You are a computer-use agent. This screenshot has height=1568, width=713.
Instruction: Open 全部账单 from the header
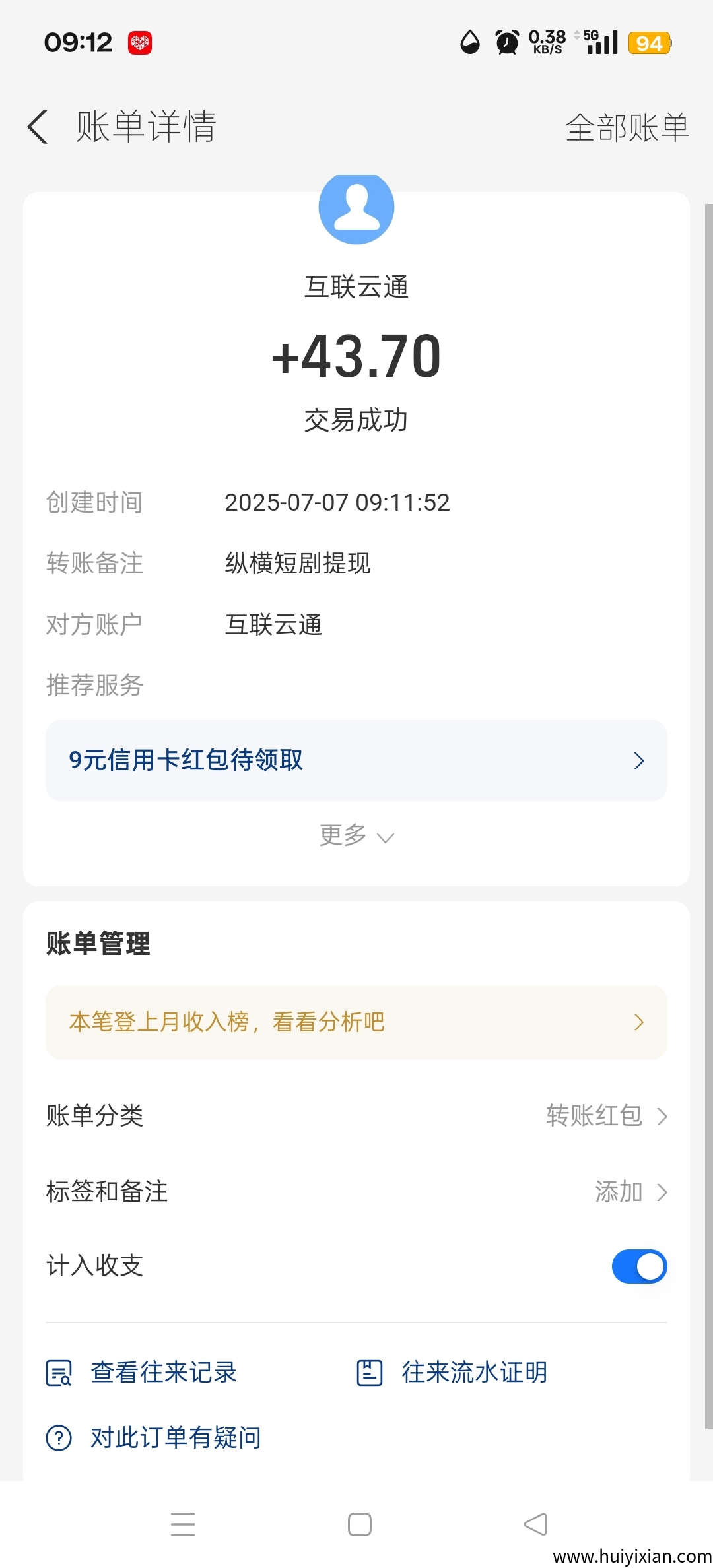627,127
